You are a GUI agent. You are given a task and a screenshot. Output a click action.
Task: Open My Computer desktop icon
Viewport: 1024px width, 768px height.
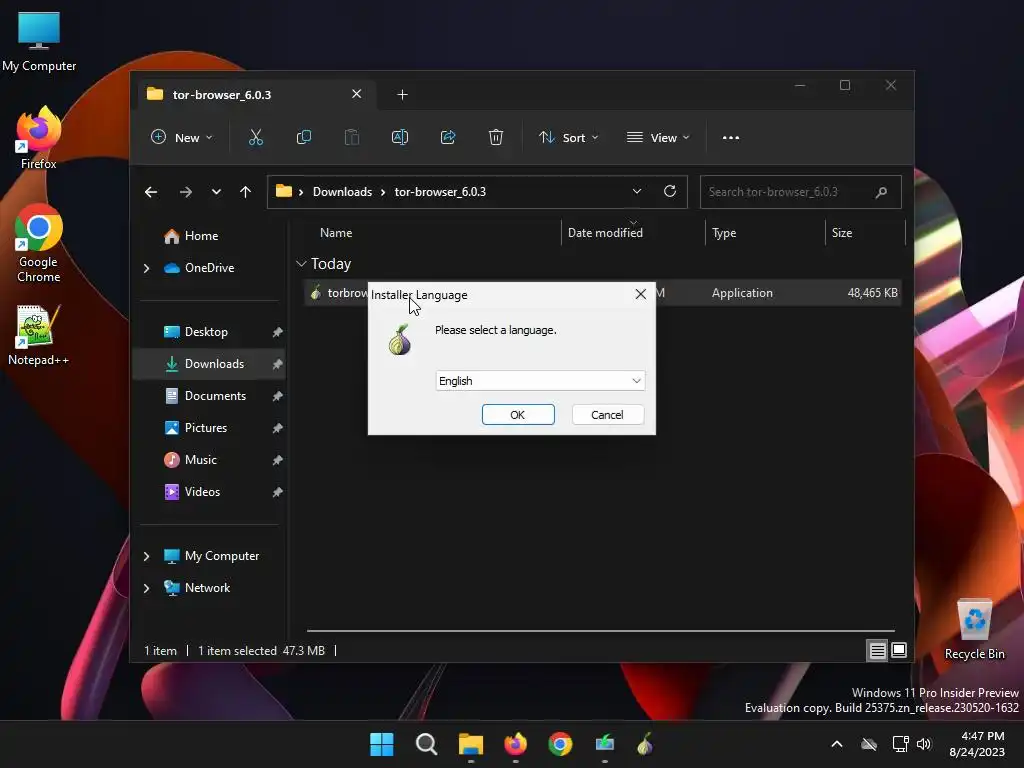[39, 42]
